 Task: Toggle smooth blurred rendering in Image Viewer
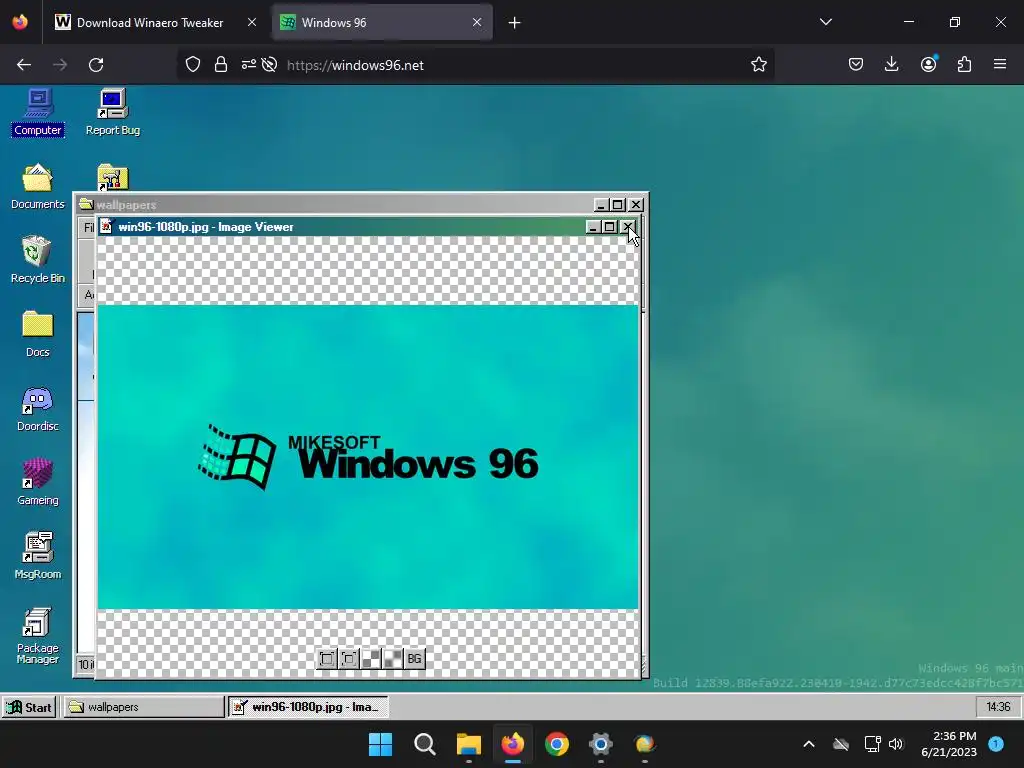(x=392, y=658)
